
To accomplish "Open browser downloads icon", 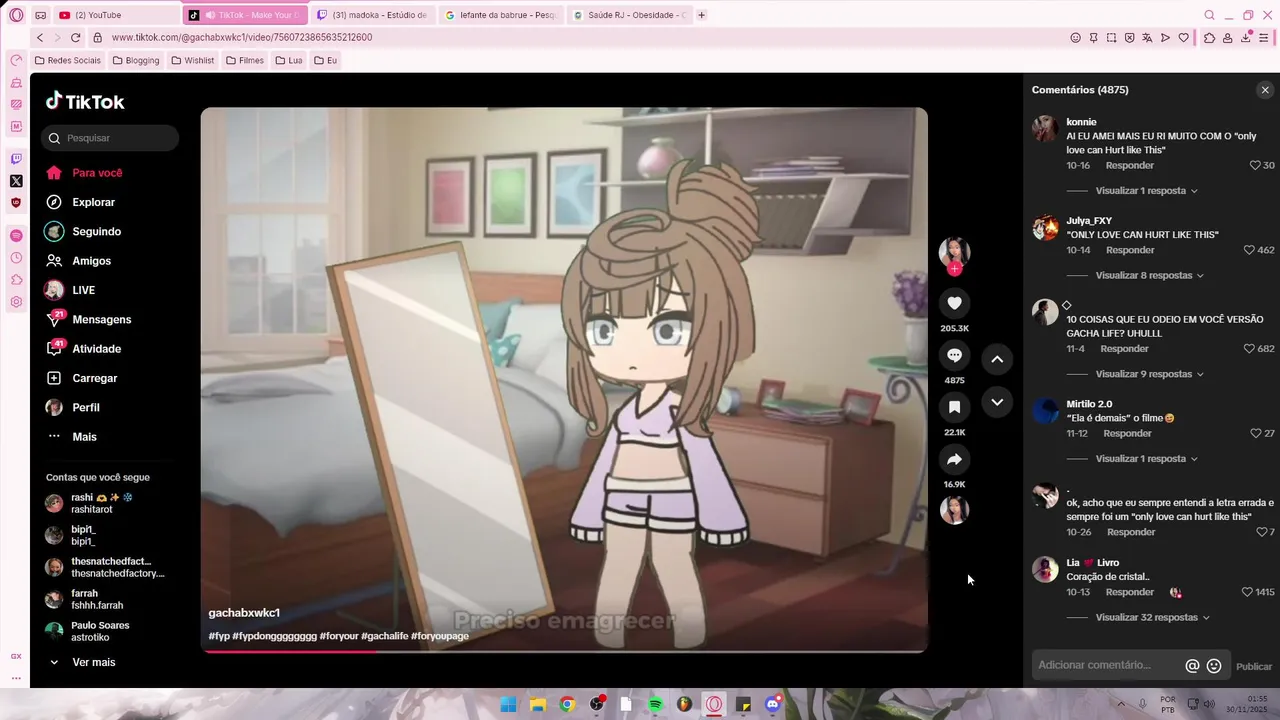I will (1246, 38).
